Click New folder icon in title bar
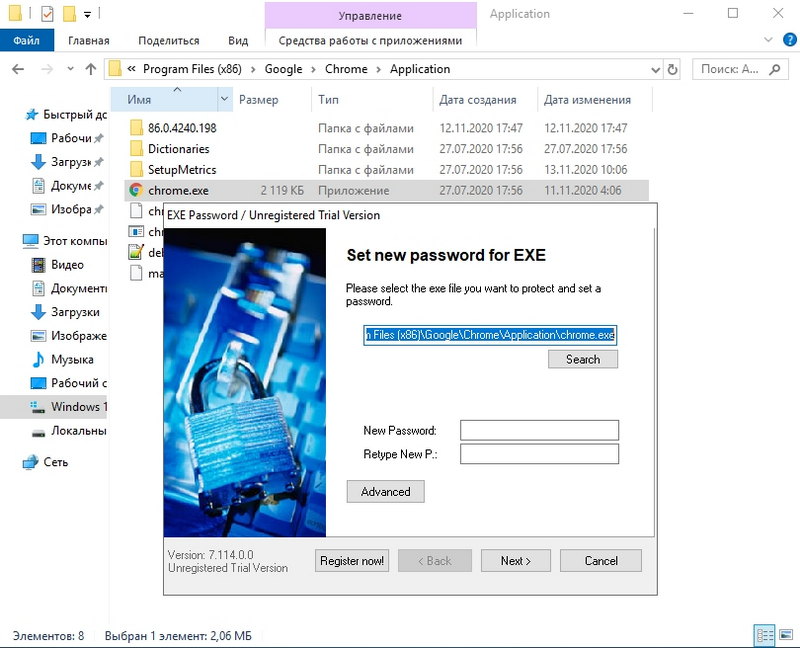 click(69, 14)
